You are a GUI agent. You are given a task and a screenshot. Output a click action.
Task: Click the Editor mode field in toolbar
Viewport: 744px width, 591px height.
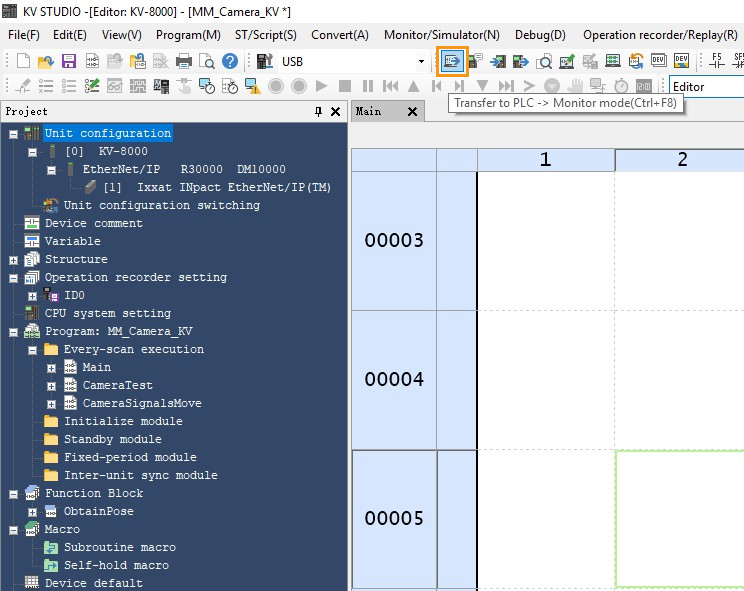pyautogui.click(x=705, y=87)
